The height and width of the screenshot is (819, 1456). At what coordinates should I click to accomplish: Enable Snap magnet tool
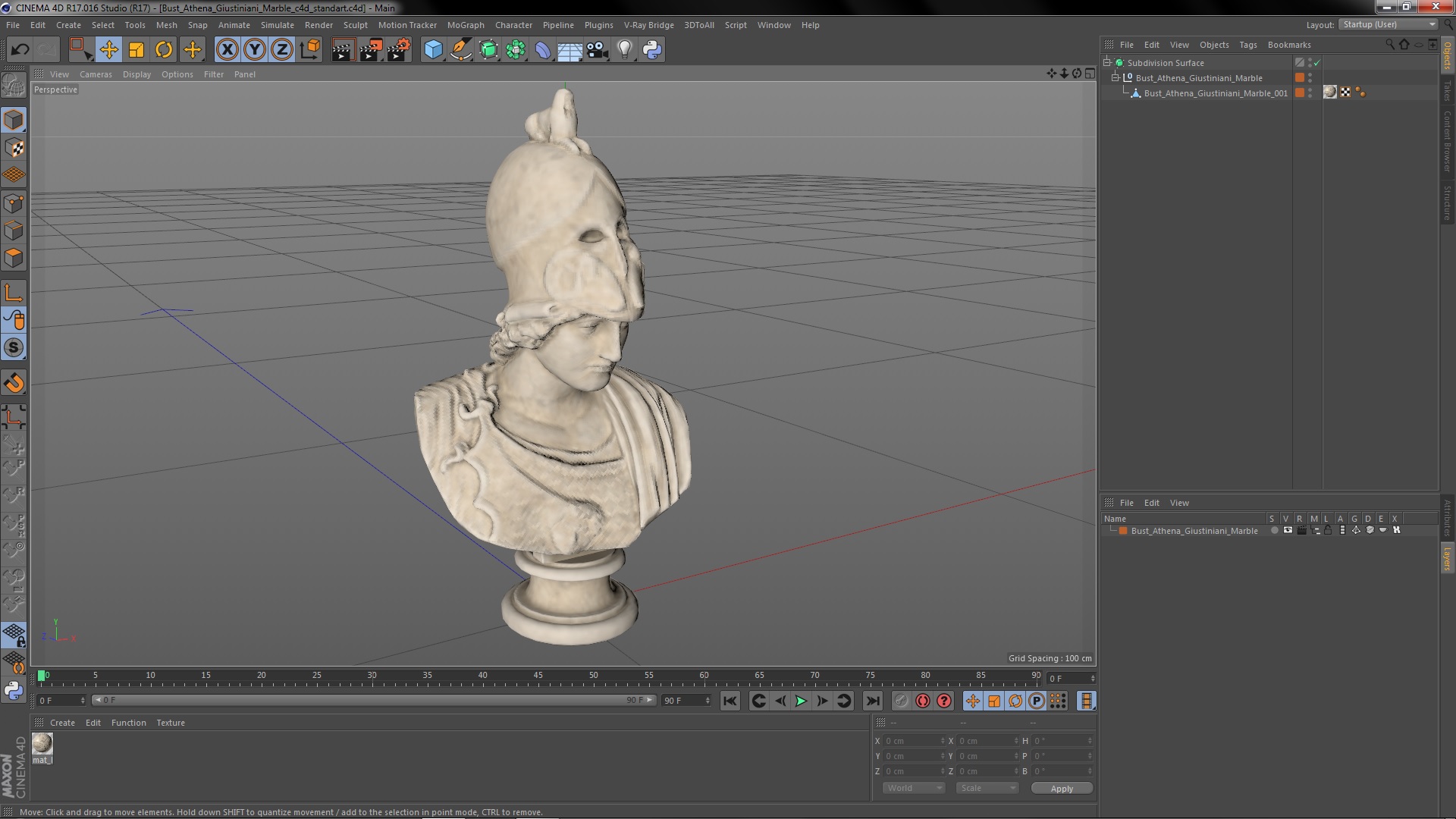point(14,383)
